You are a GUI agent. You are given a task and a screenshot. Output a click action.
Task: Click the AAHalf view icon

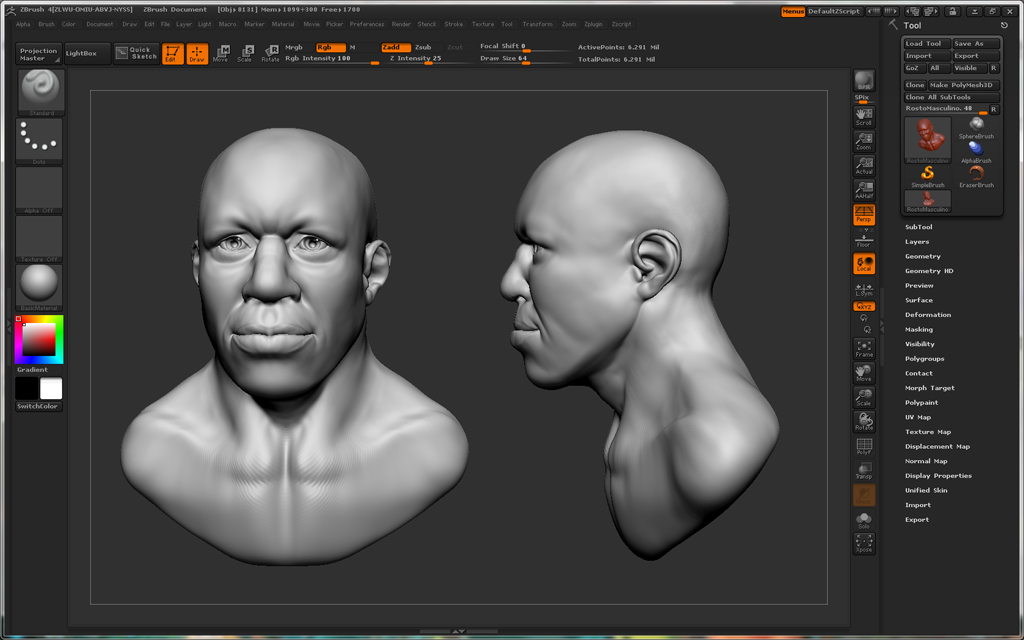click(x=864, y=190)
